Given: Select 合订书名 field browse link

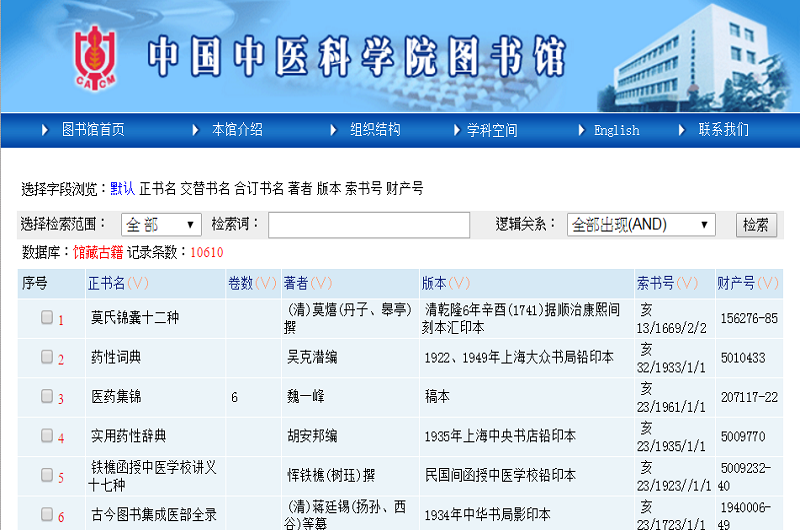Looking at the screenshot, I should point(259,189).
